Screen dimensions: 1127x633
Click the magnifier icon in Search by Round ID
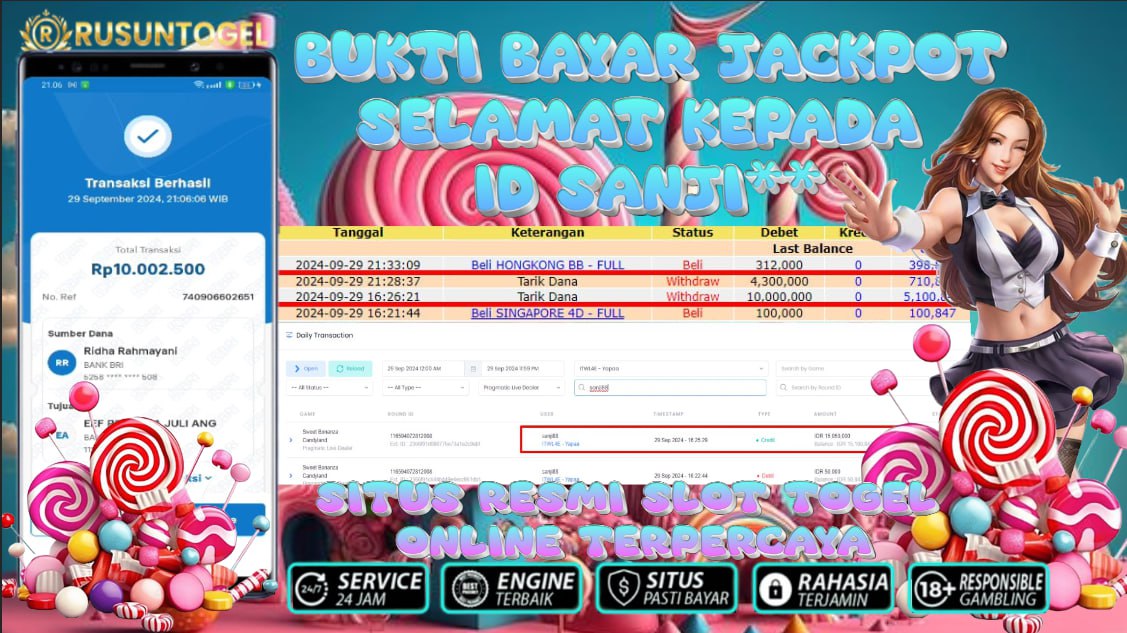tap(783, 387)
